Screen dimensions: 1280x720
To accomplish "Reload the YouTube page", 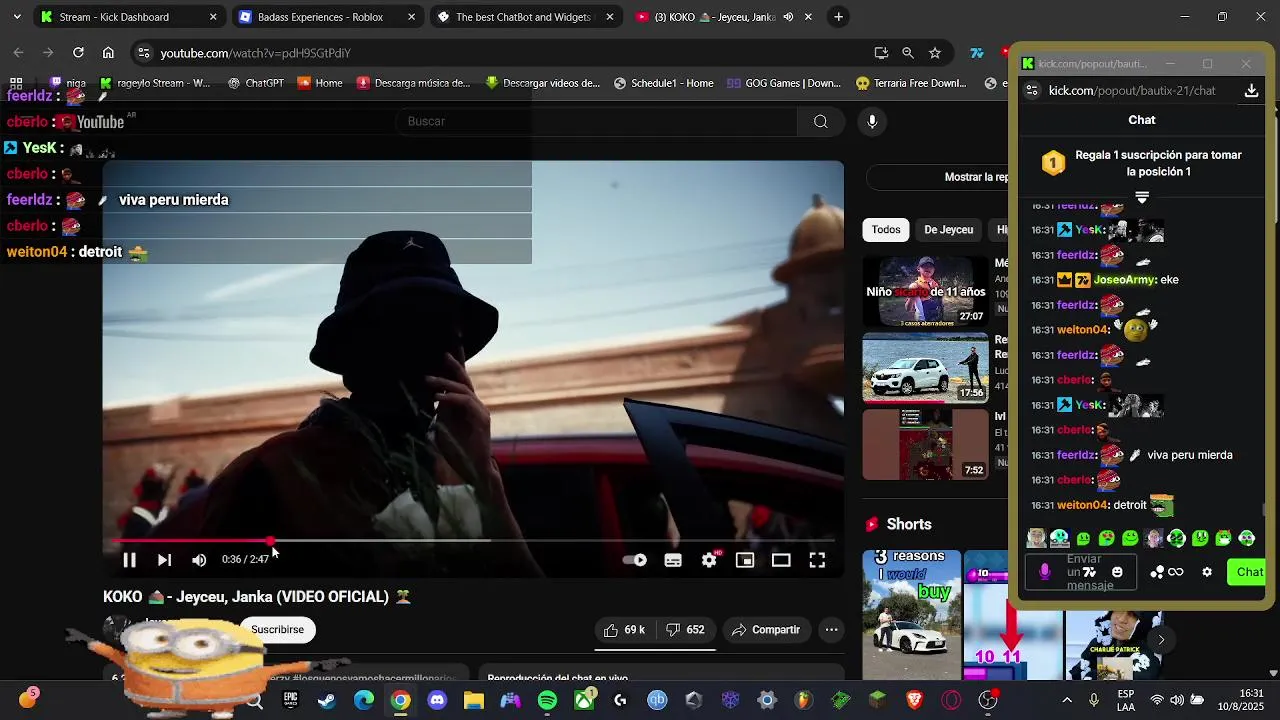I will [x=78, y=53].
